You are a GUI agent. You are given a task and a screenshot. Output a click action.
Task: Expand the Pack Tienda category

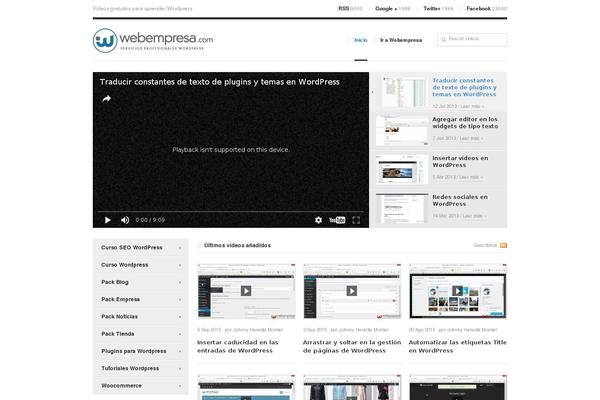[x=141, y=334]
